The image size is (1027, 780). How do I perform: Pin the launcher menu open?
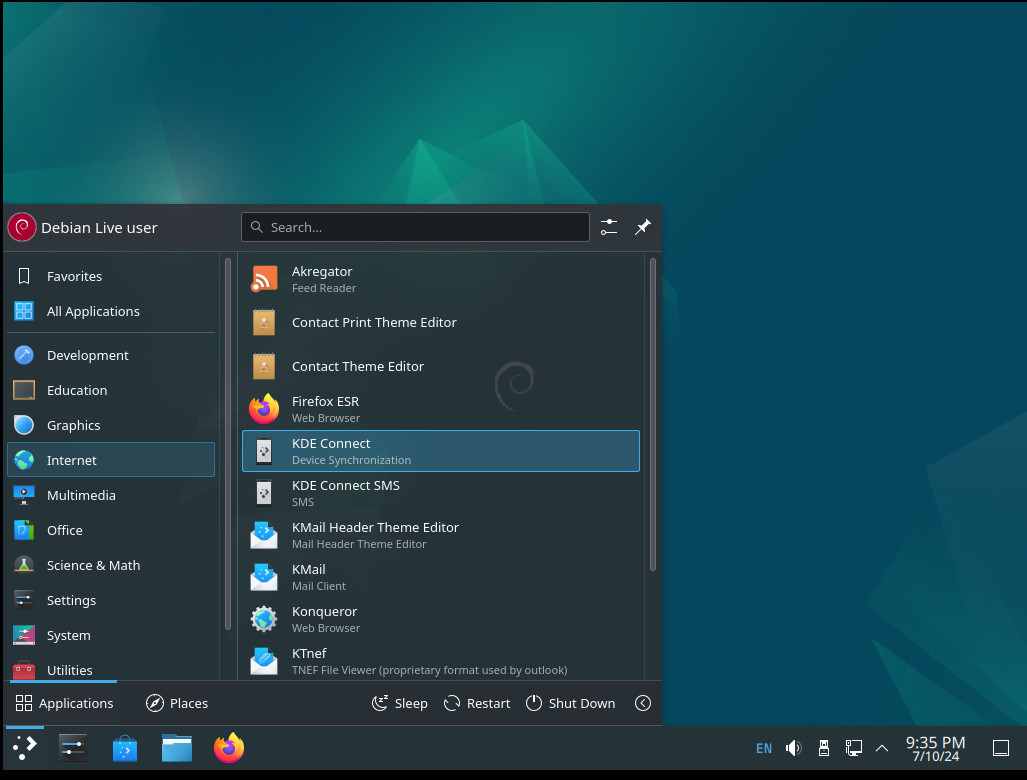point(643,227)
